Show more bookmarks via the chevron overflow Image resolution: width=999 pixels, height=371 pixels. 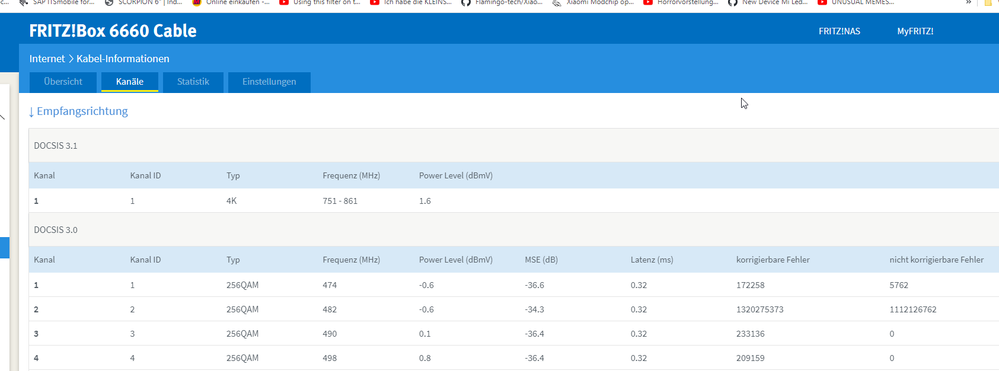tap(969, 3)
